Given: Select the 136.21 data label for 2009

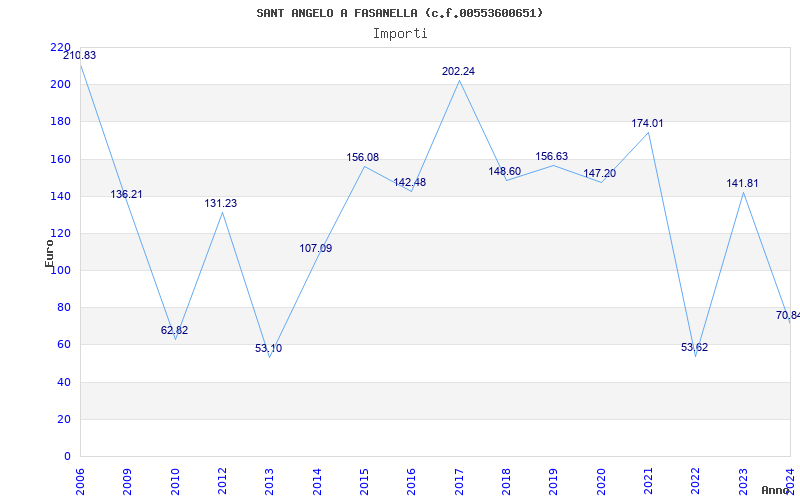Looking at the screenshot, I should tap(127, 194).
